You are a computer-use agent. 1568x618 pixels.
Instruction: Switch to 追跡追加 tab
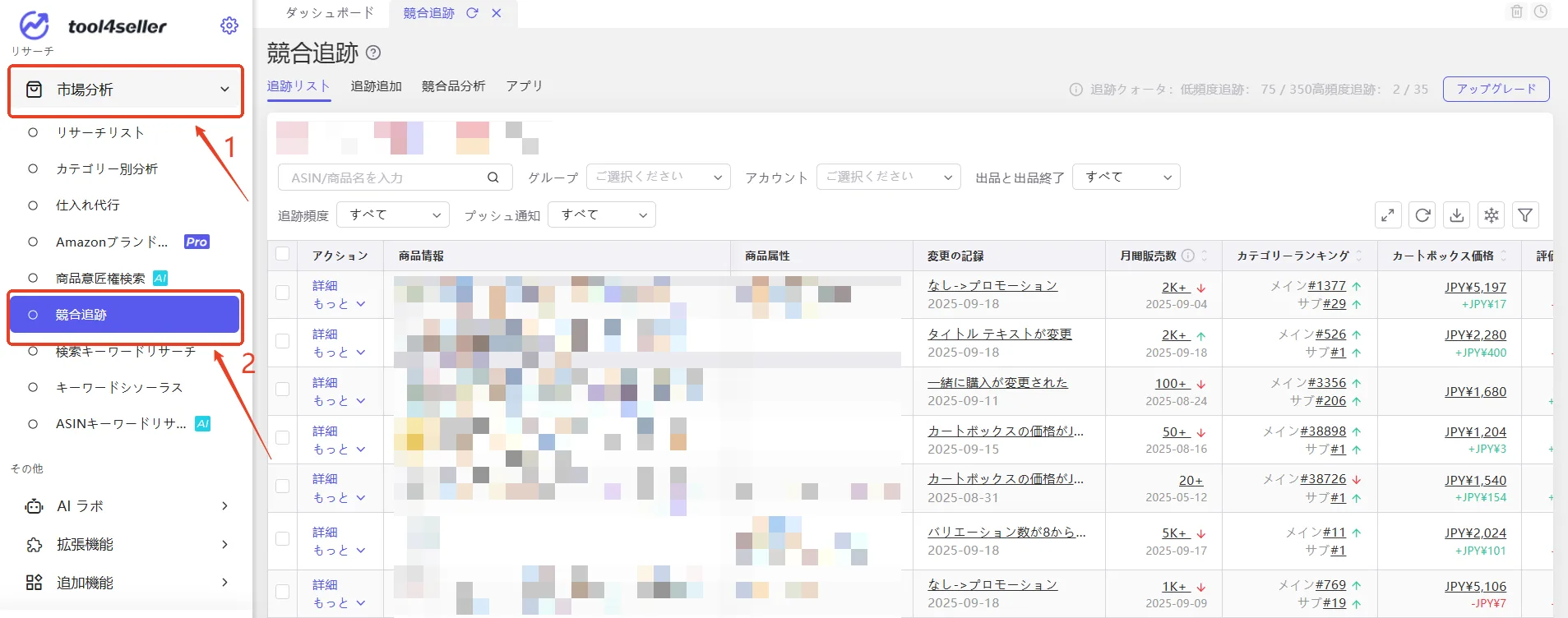click(377, 85)
